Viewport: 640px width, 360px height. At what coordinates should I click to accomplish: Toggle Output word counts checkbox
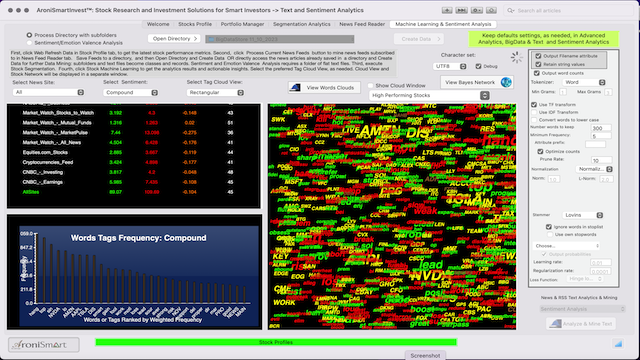[x=537, y=73]
